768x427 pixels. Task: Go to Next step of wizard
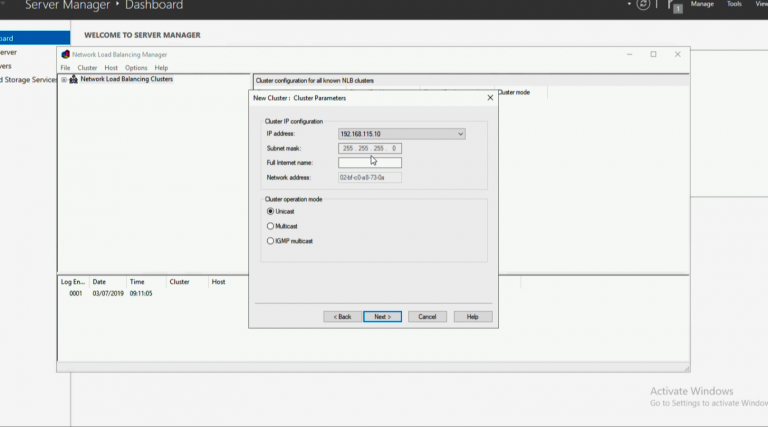pos(383,317)
